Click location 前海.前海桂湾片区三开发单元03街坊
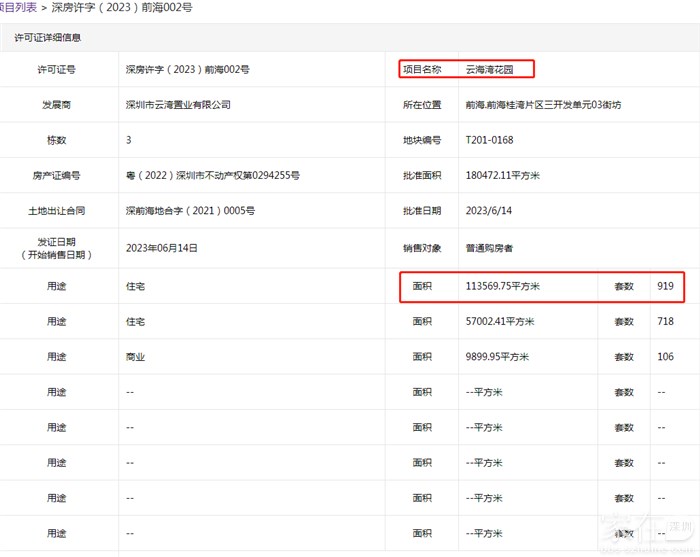 (543, 105)
